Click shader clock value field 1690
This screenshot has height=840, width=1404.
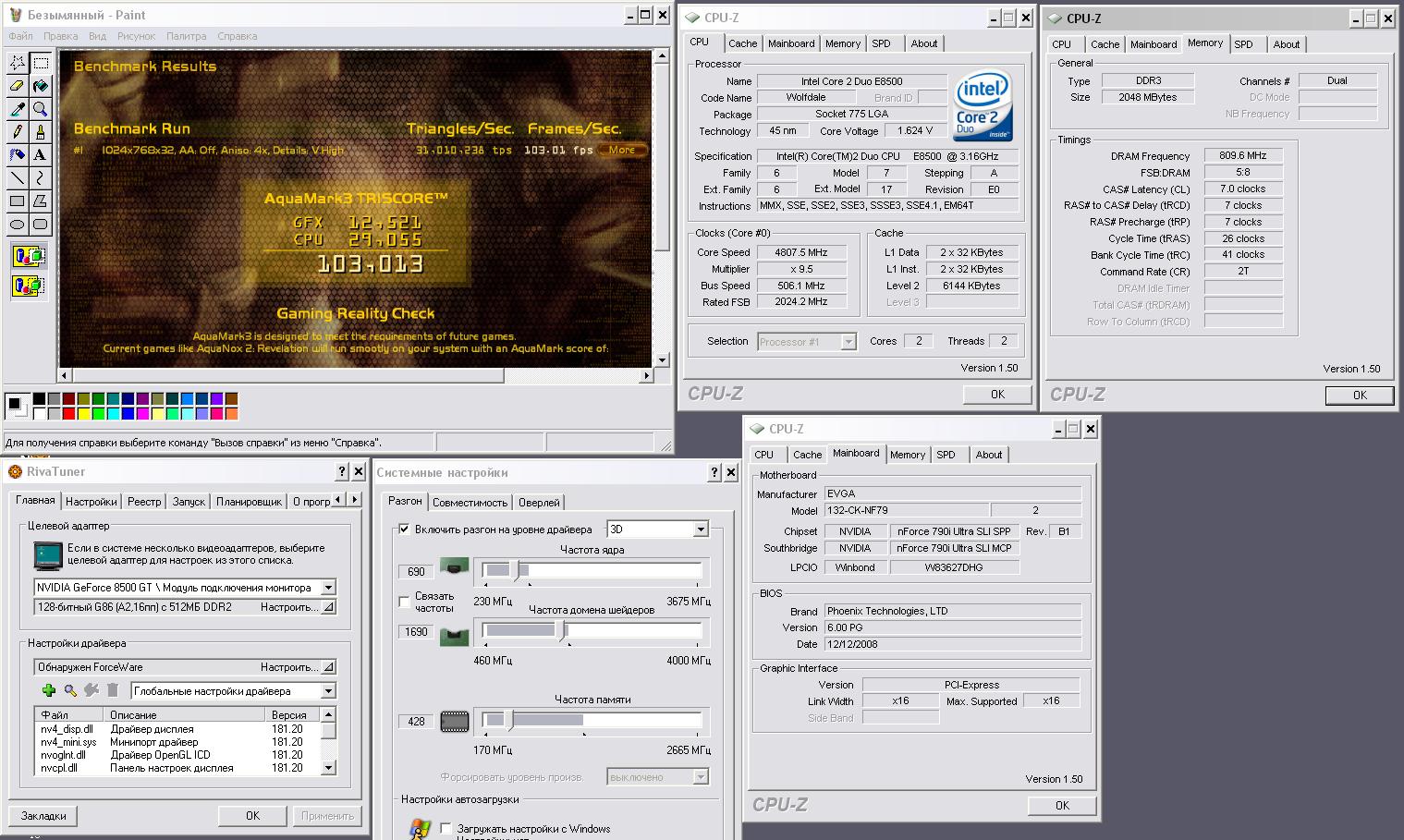click(x=416, y=632)
